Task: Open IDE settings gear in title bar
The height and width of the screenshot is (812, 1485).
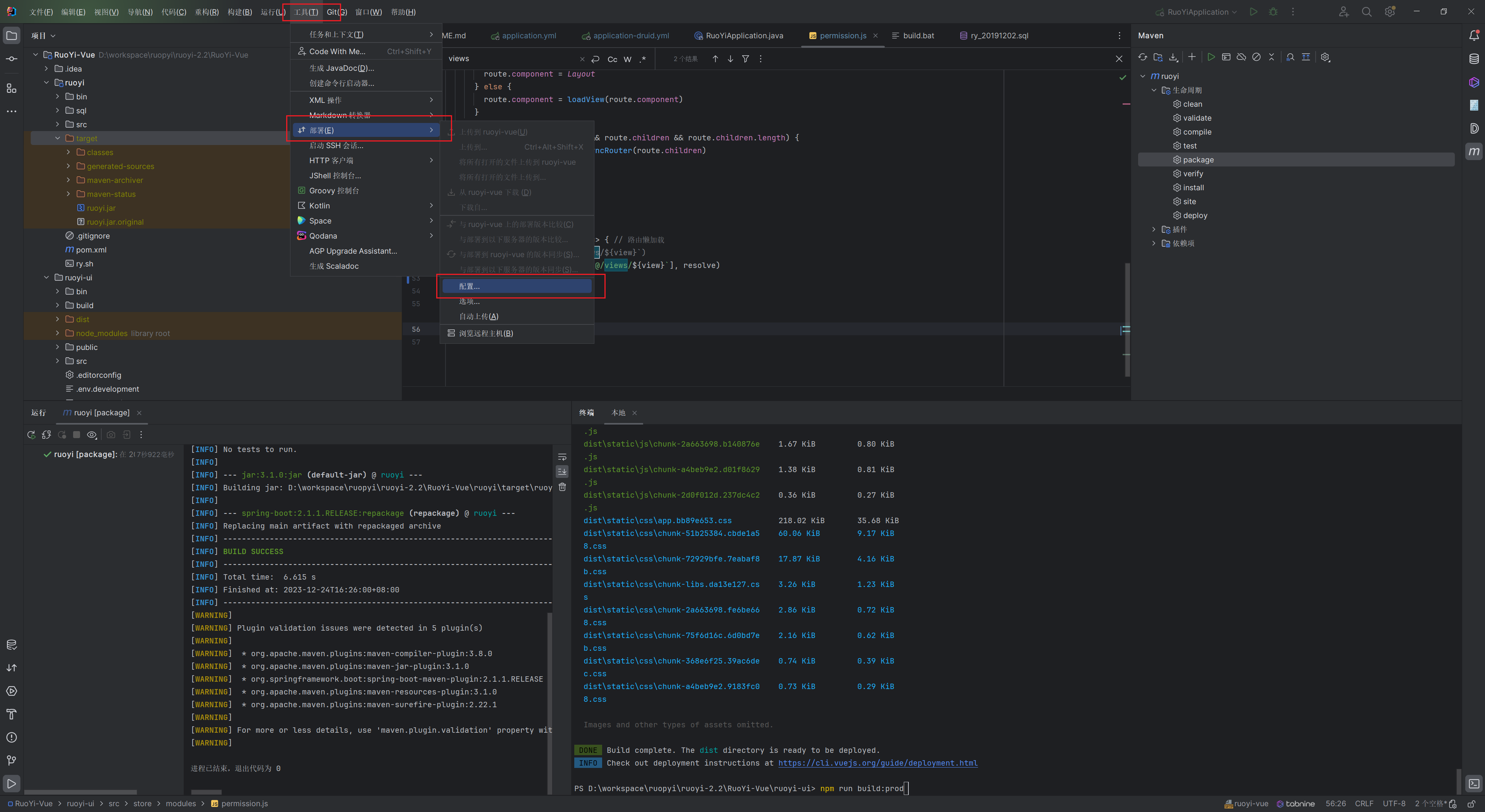Action: pos(1390,12)
